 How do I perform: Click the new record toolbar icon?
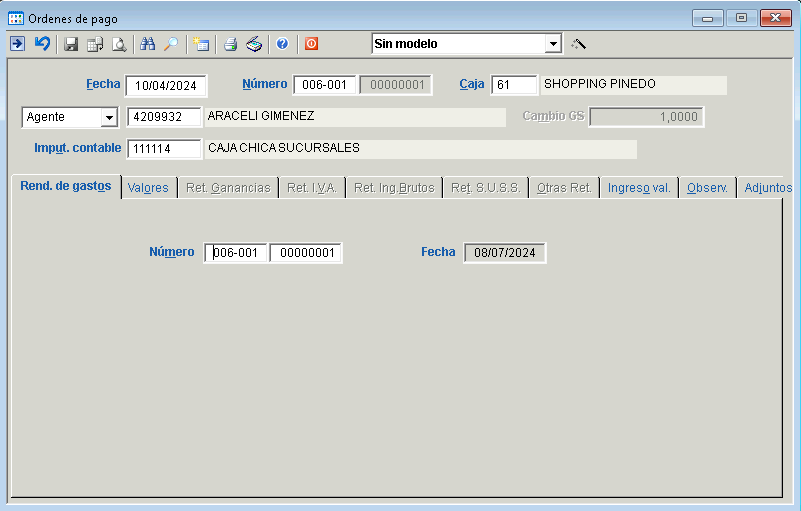coord(201,44)
